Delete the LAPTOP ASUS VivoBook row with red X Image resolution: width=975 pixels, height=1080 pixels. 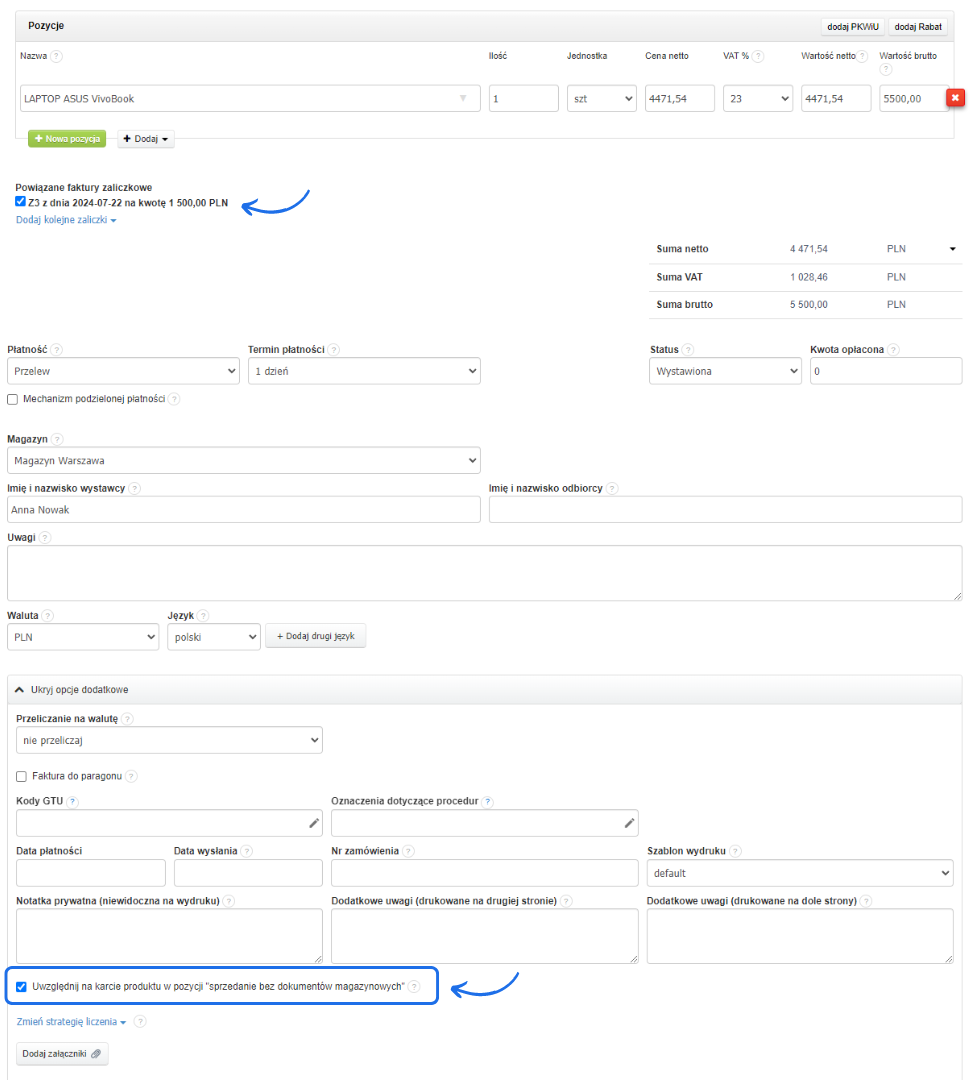[x=955, y=98]
